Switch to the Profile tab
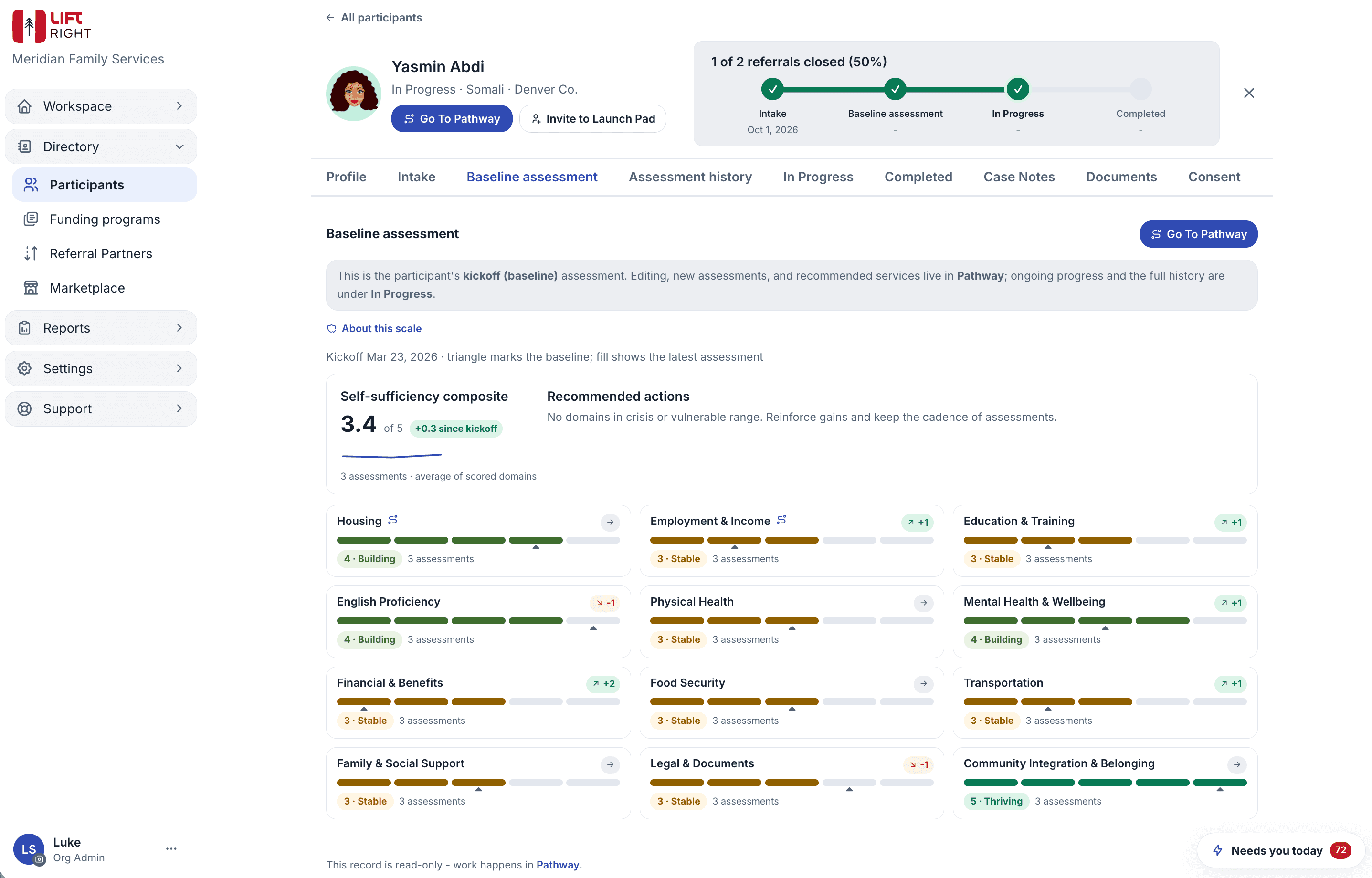1372x878 pixels. pyautogui.click(x=346, y=177)
